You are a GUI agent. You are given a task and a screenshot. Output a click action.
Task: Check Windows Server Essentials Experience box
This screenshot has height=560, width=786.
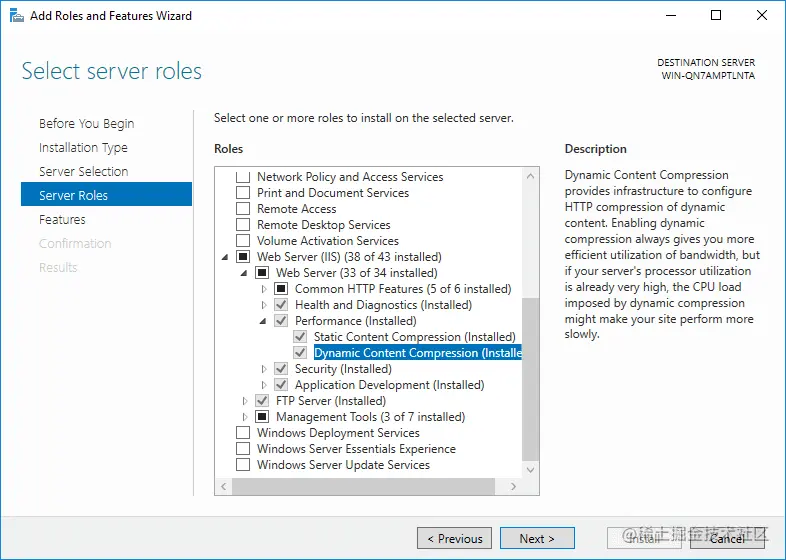[243, 449]
